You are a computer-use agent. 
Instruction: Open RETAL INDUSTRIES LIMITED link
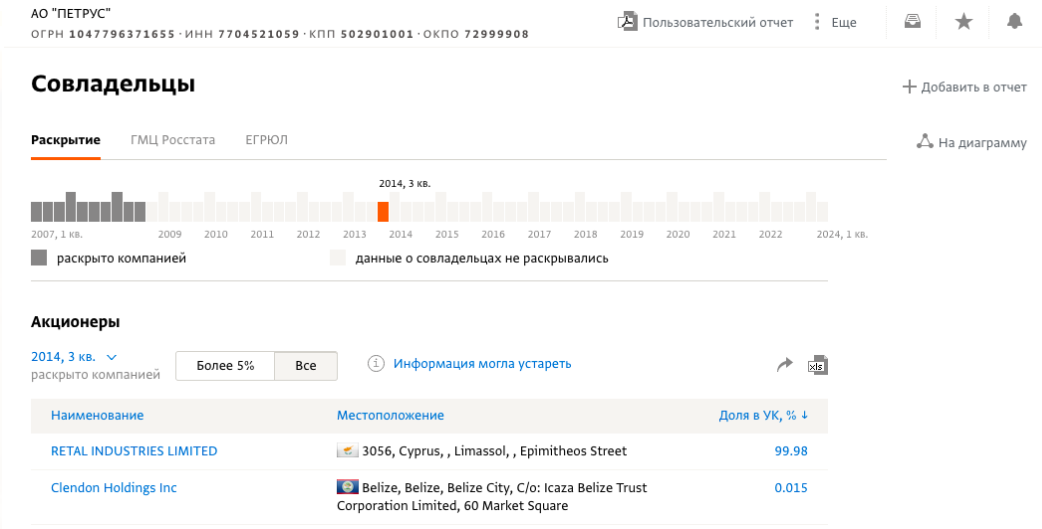[x=134, y=451]
